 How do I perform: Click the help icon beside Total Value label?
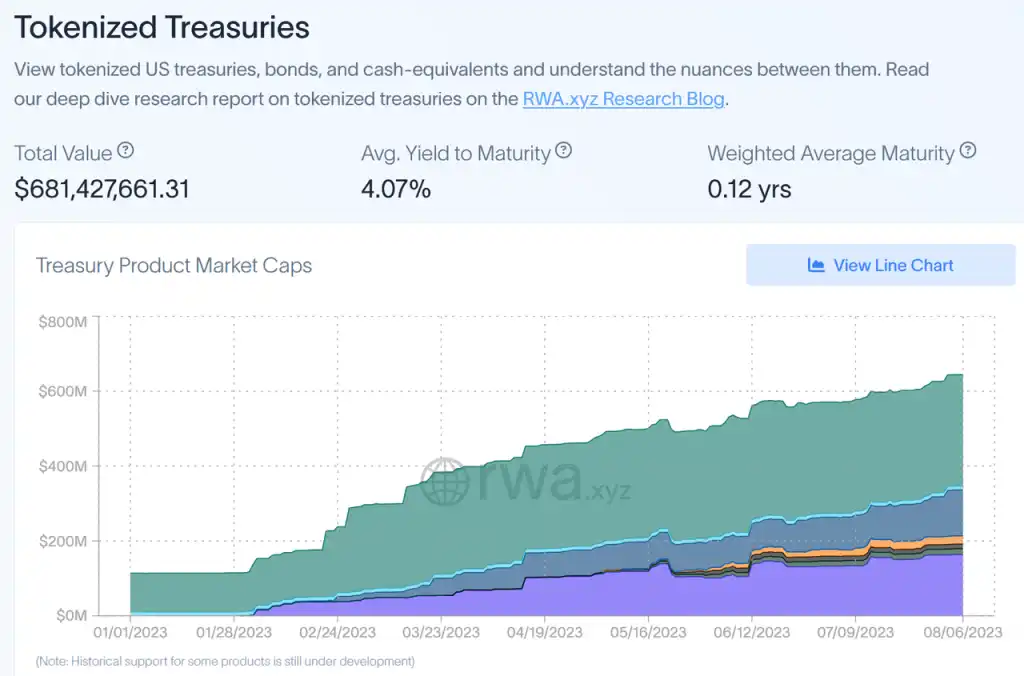(x=126, y=152)
